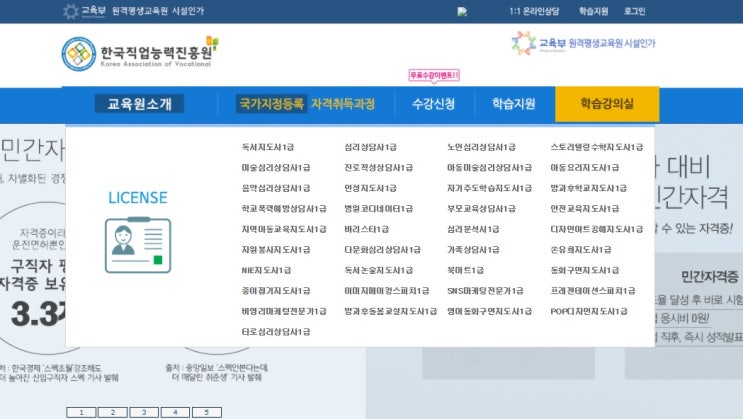743x419 pixels.
Task: Select 가족상담사1급
Action: pyautogui.click(x=473, y=250)
